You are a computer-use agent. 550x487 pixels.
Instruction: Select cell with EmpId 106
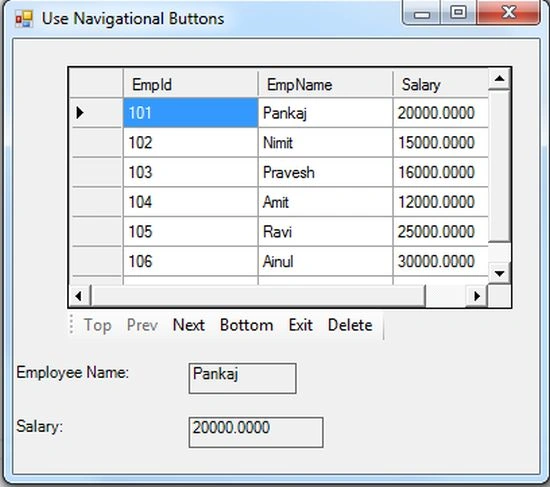[x=190, y=261]
